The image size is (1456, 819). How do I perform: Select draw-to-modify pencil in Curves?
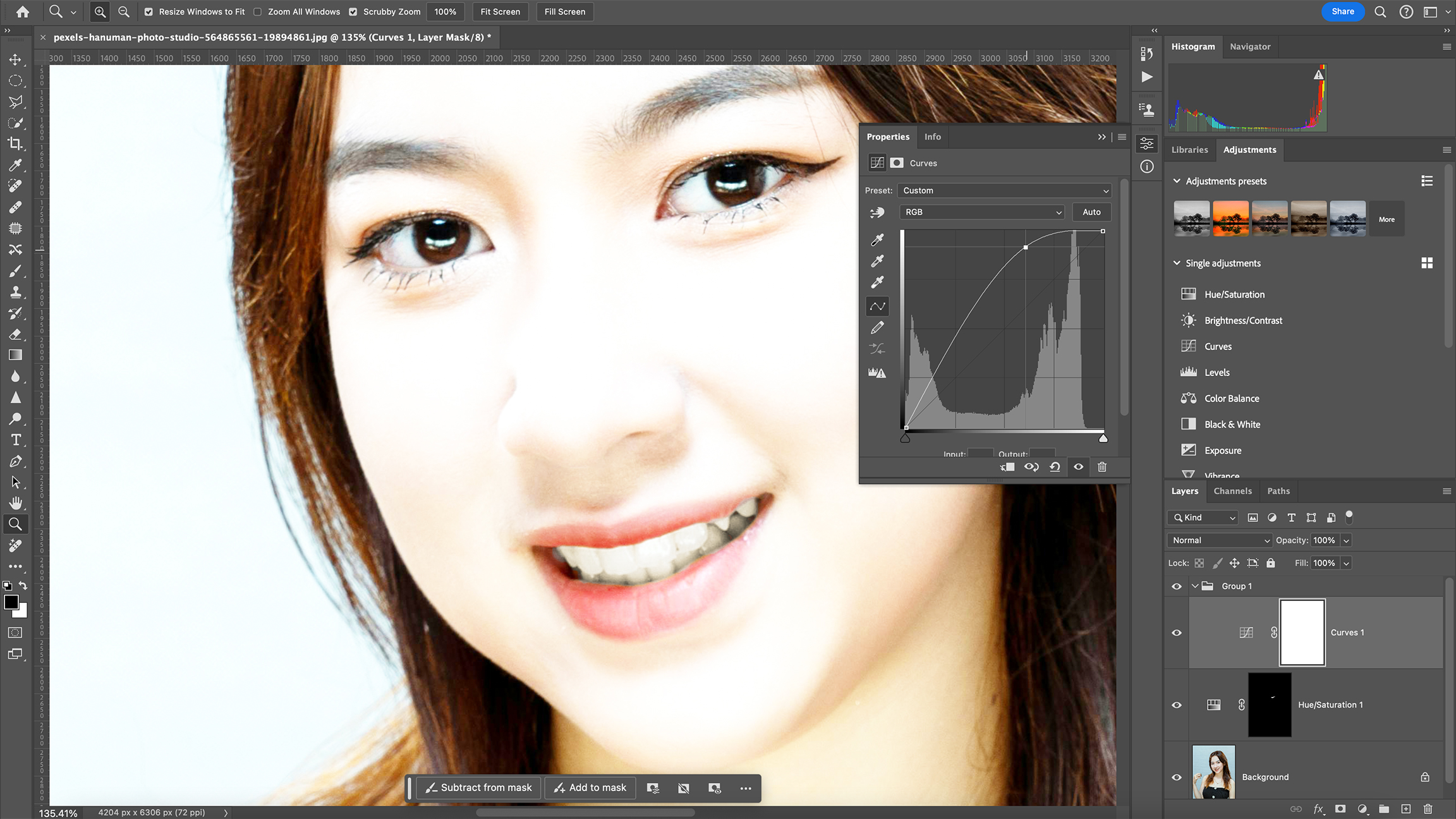[x=877, y=327]
